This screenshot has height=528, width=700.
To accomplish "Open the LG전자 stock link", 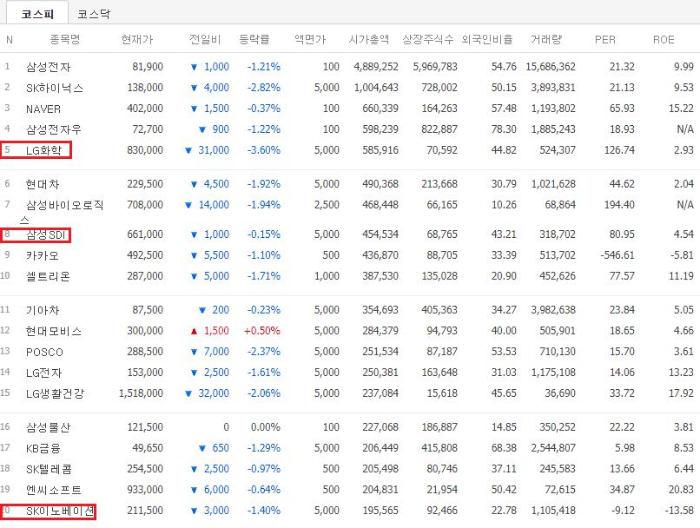I will pyautogui.click(x=44, y=373).
